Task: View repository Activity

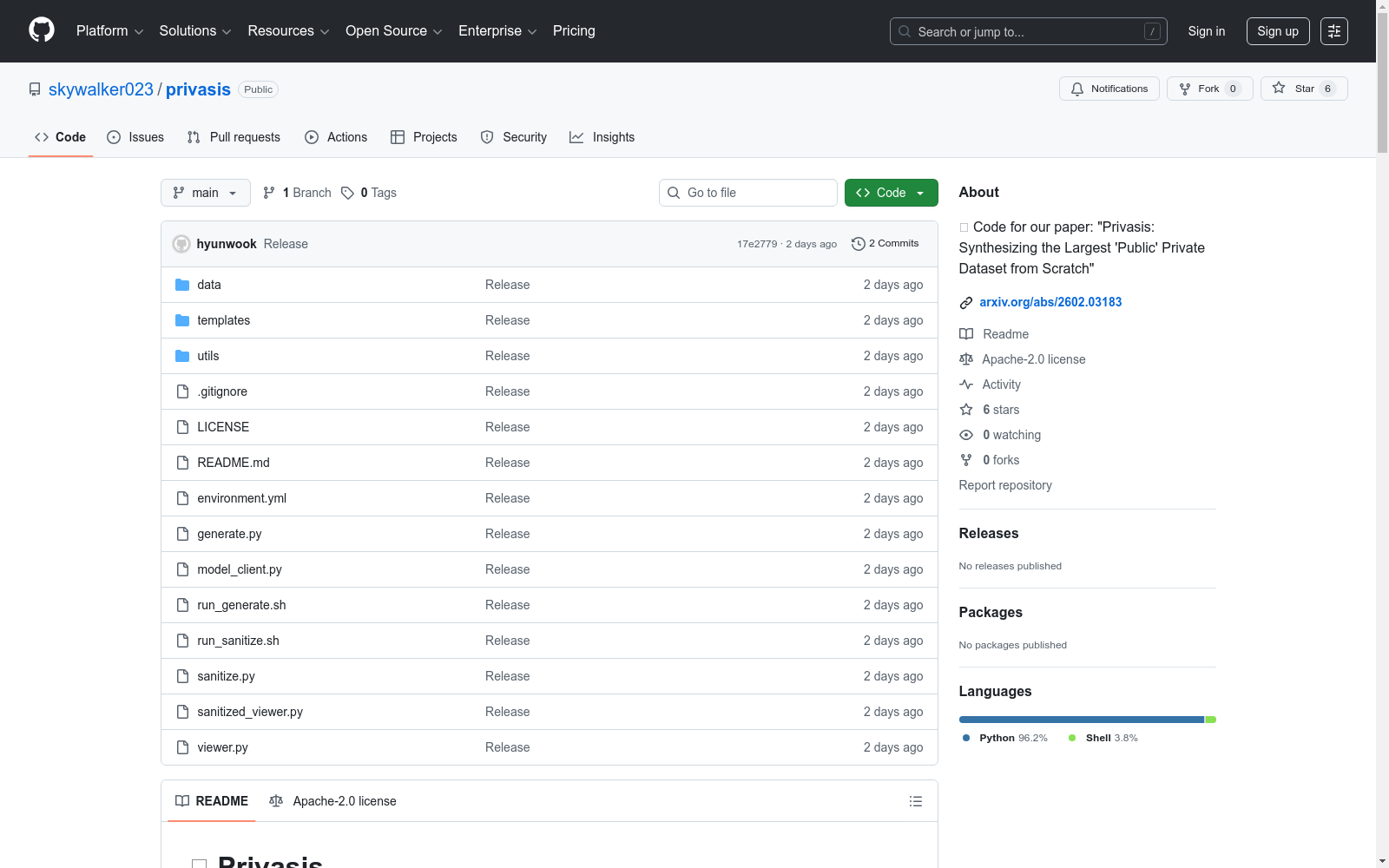Action: tap(991, 385)
